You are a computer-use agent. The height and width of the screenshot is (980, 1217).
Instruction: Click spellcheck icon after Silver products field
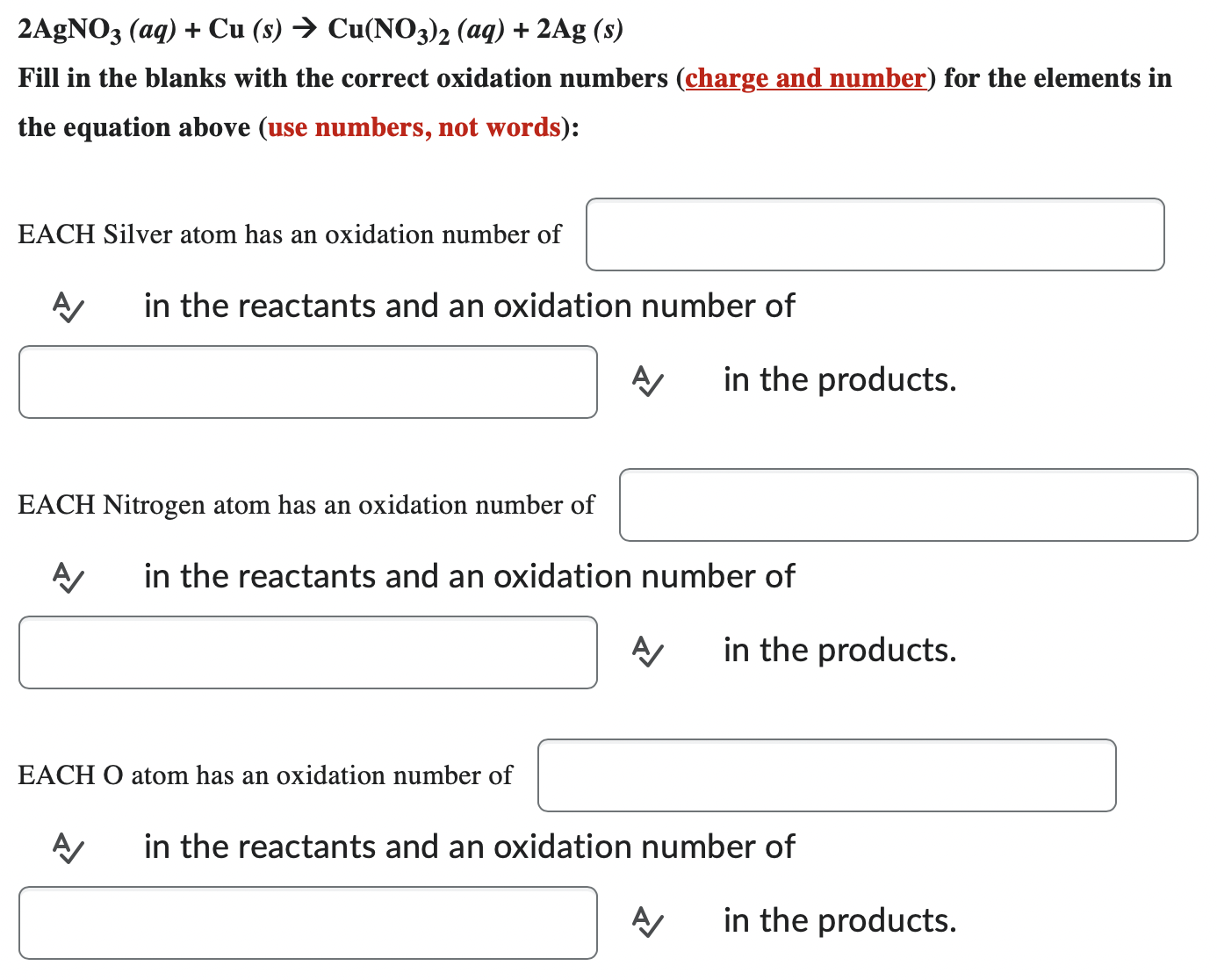tap(647, 380)
